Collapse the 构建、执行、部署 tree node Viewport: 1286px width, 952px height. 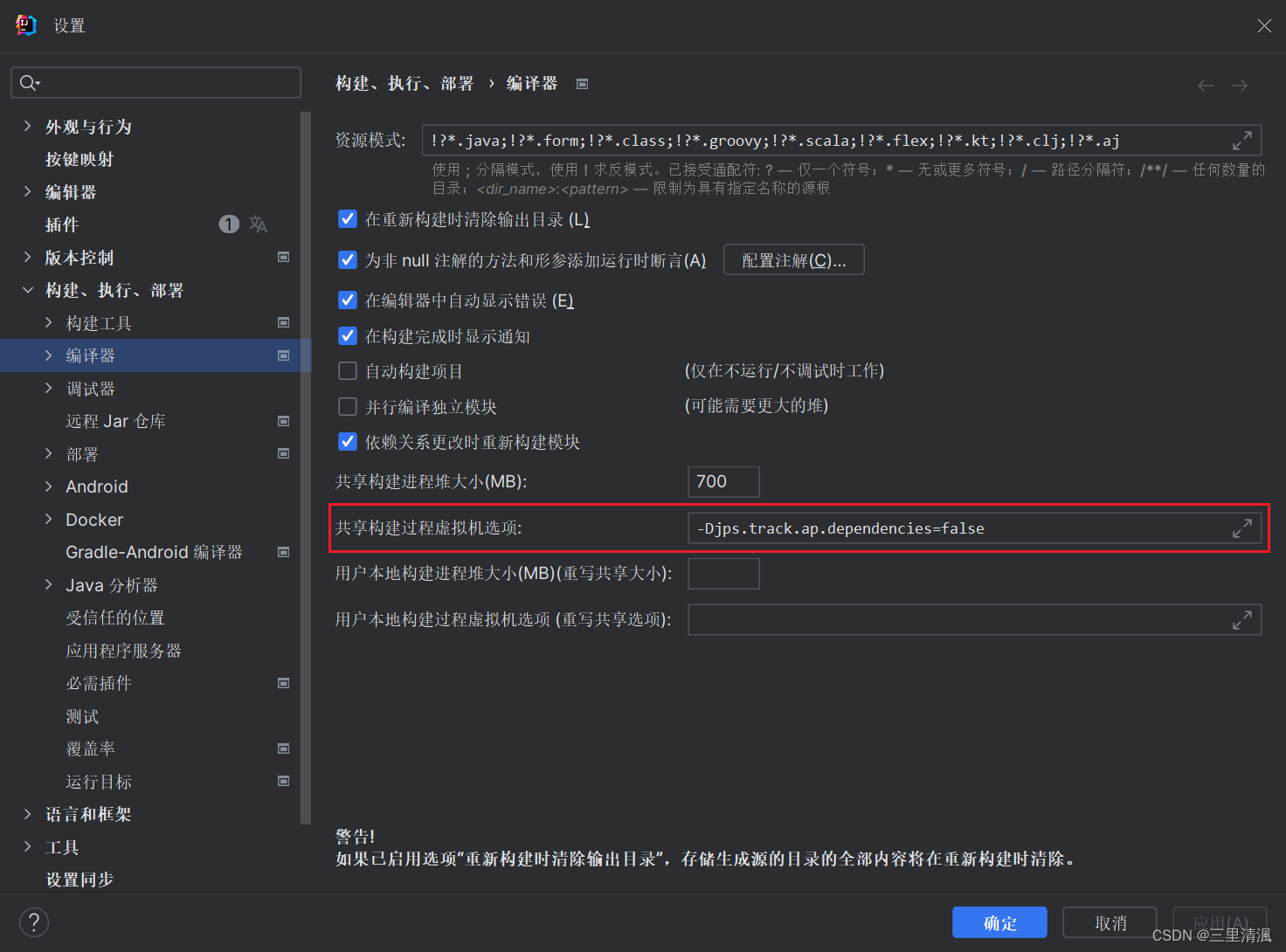click(28, 290)
